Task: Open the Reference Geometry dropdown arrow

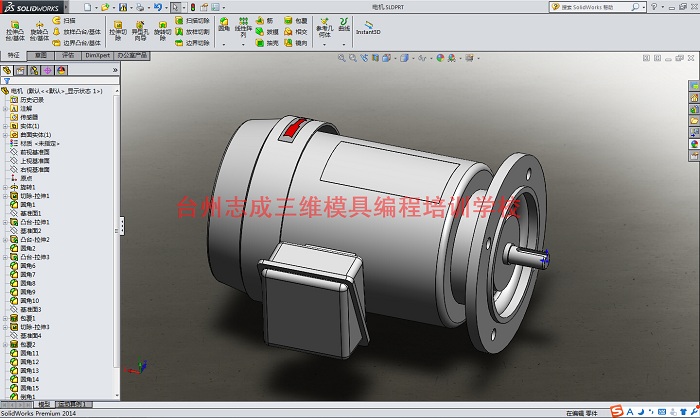Action: coord(325,45)
